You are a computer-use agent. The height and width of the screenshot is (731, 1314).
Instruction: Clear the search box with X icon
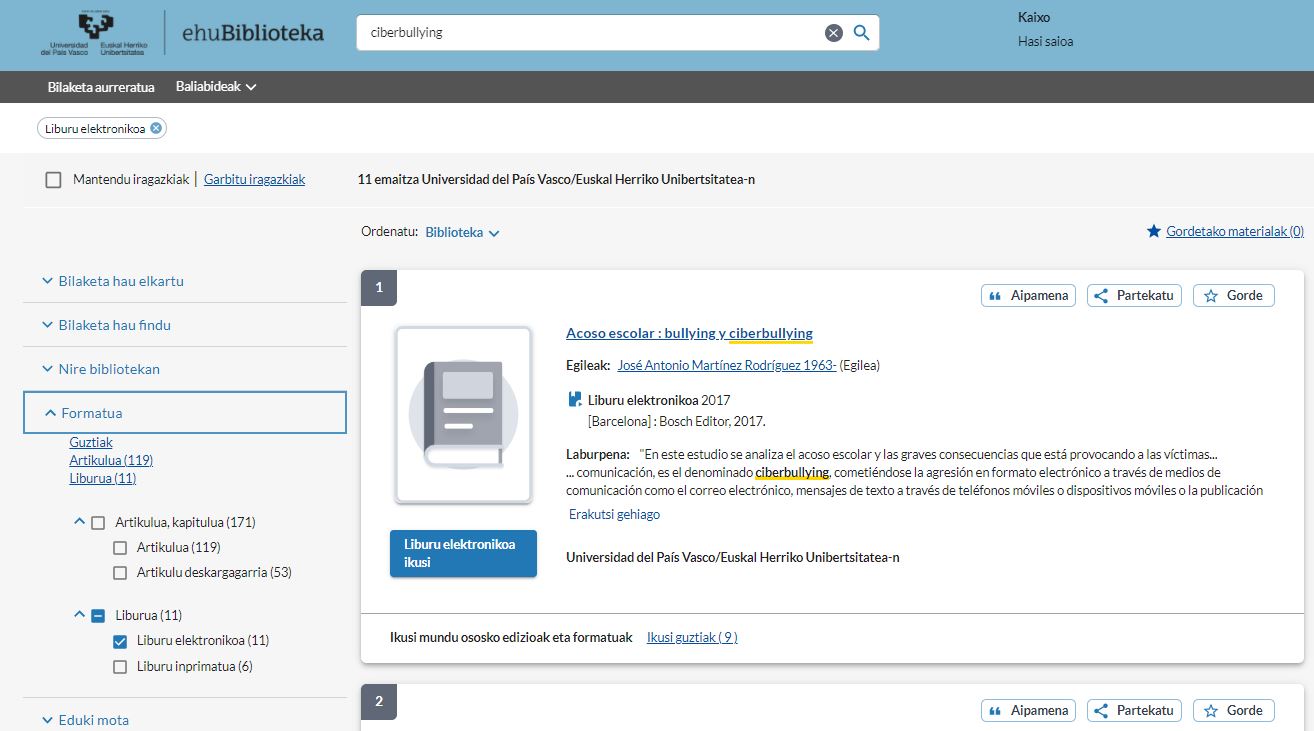pos(833,33)
